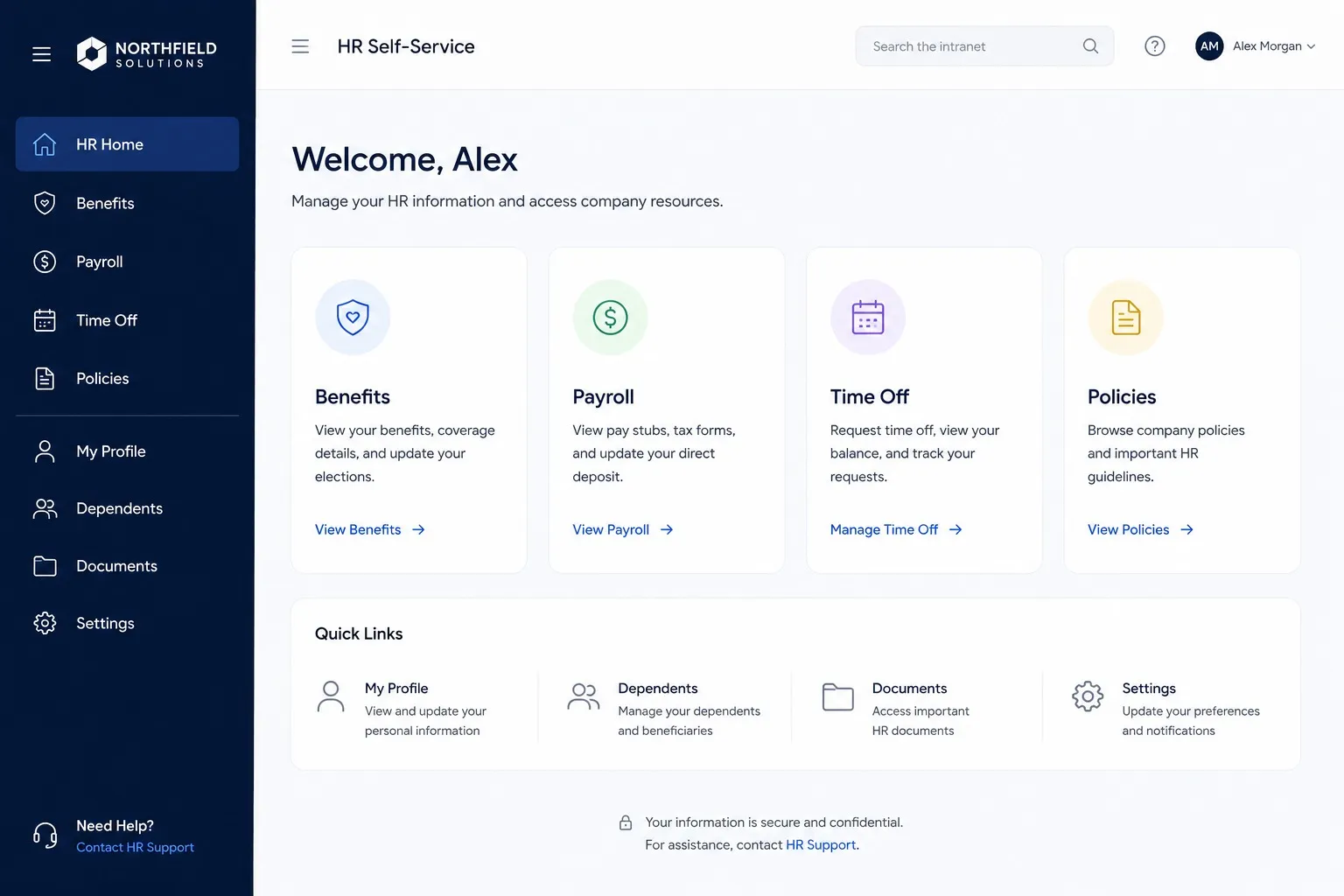Click Contact HR Support in the sidebar
The width and height of the screenshot is (1344, 896).
click(135, 847)
